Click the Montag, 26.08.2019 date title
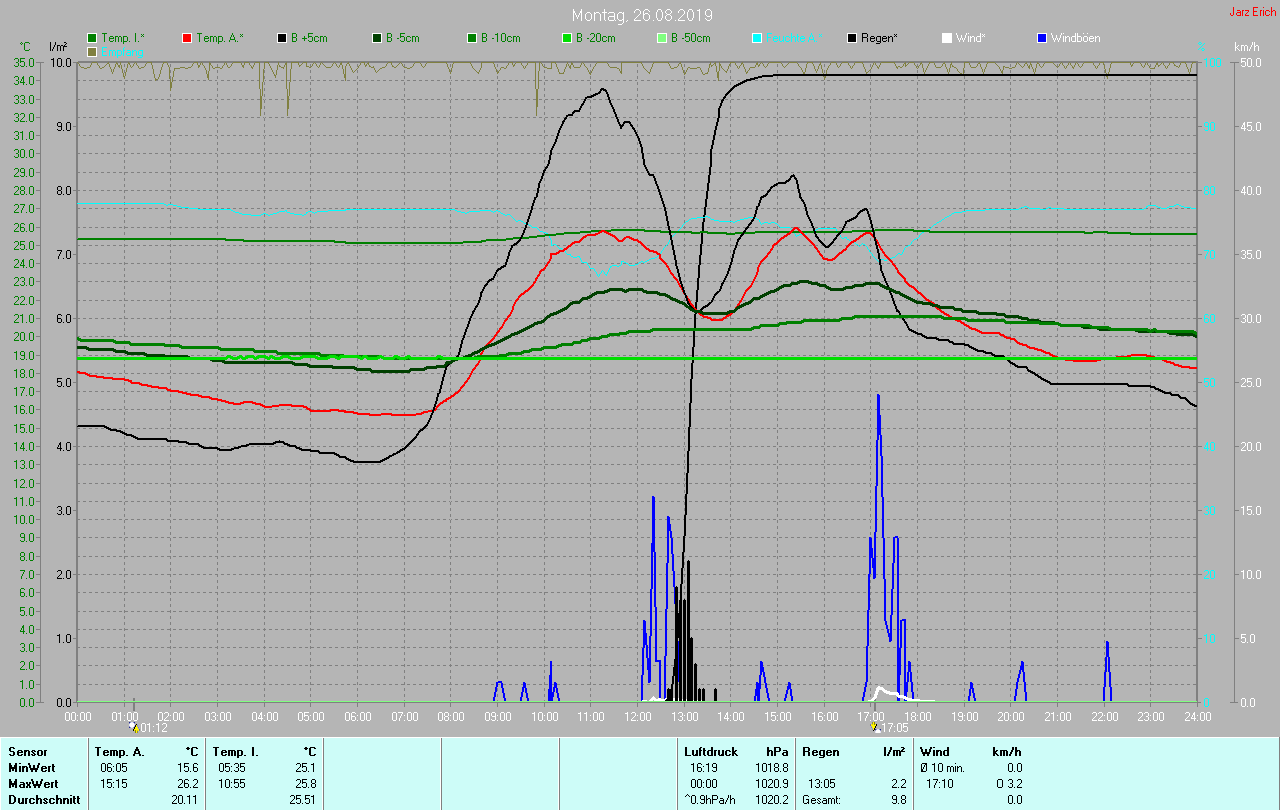The width and height of the screenshot is (1280, 810). 642,15
